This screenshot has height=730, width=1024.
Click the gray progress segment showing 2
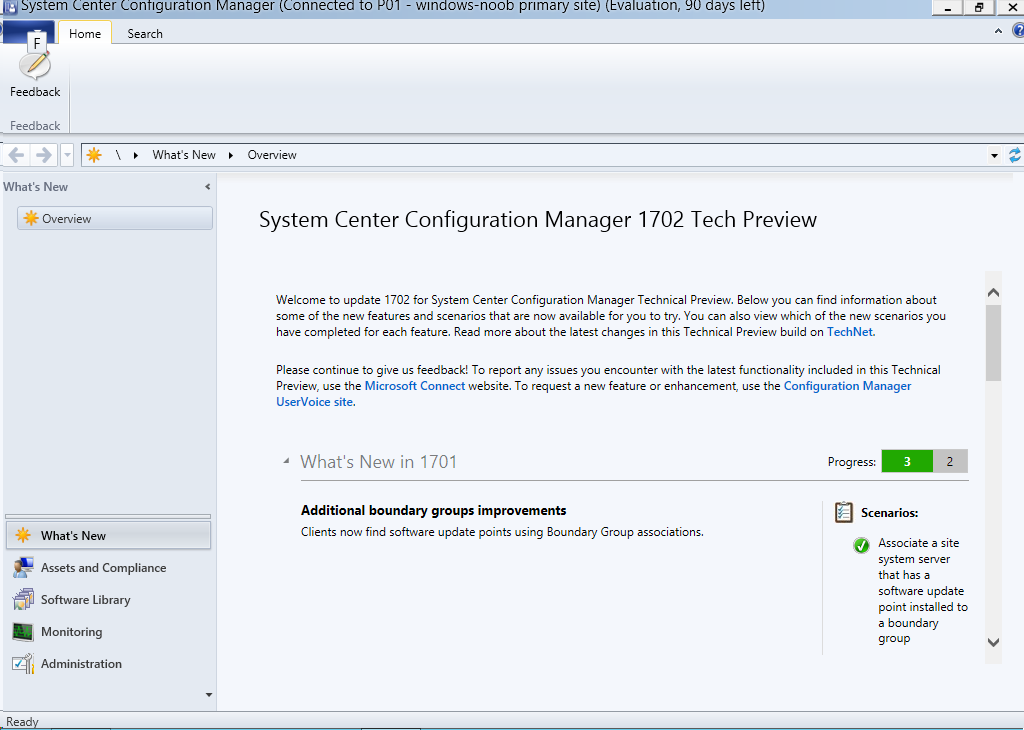click(x=950, y=462)
